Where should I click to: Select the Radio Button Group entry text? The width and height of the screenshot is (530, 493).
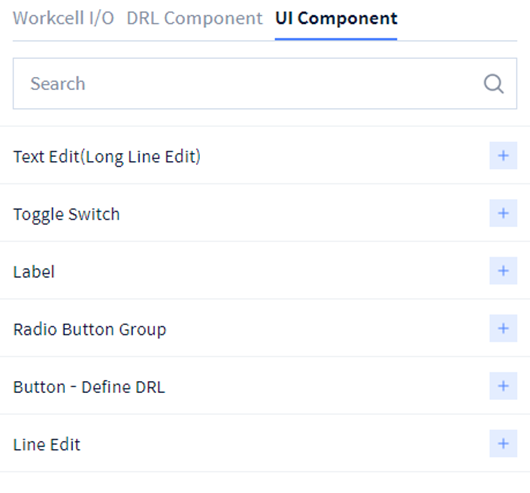click(90, 329)
